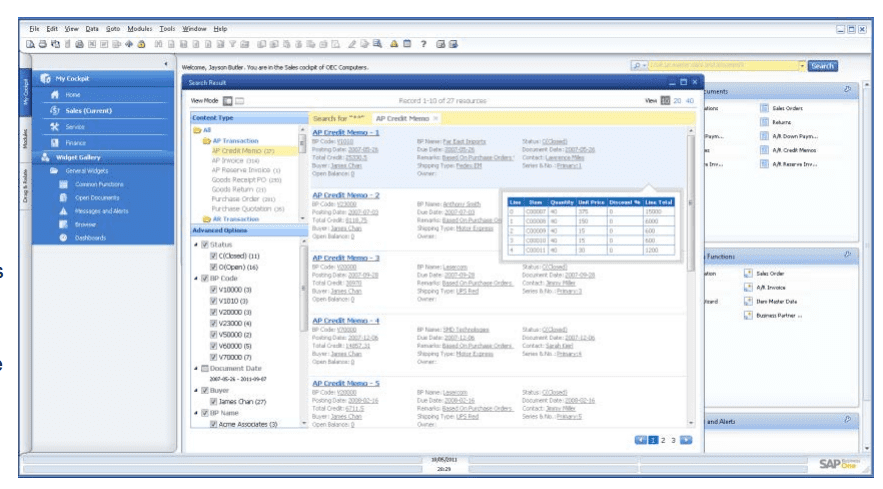Open A/R Invoice in functions widget
The image size is (883, 489).
(x=769, y=287)
